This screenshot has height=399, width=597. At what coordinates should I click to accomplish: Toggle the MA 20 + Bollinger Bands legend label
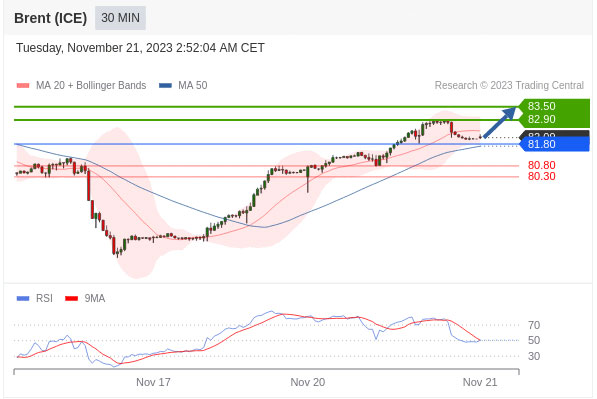click(91, 85)
